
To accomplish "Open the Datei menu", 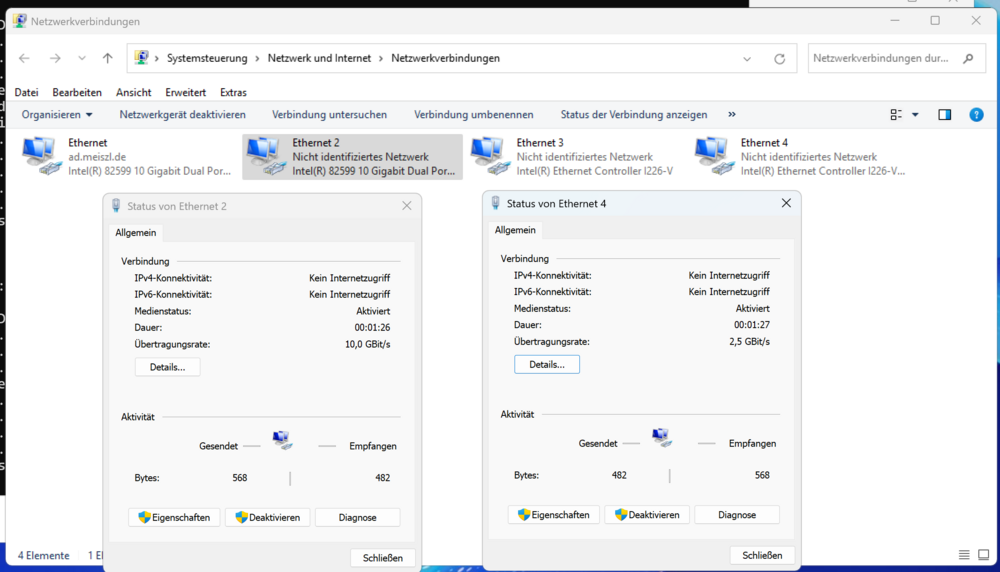I will [26, 92].
